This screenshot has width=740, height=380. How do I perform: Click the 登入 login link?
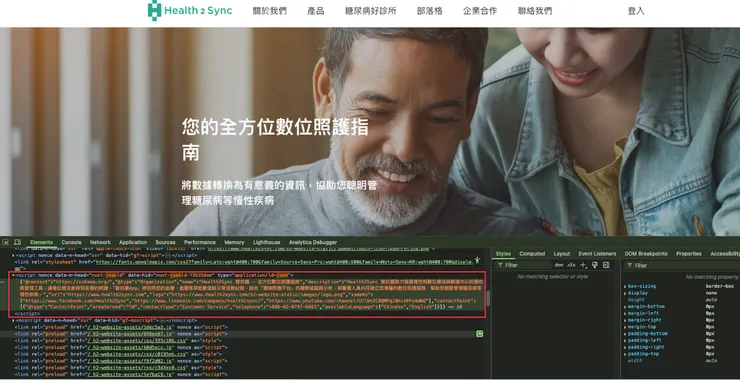tap(636, 11)
